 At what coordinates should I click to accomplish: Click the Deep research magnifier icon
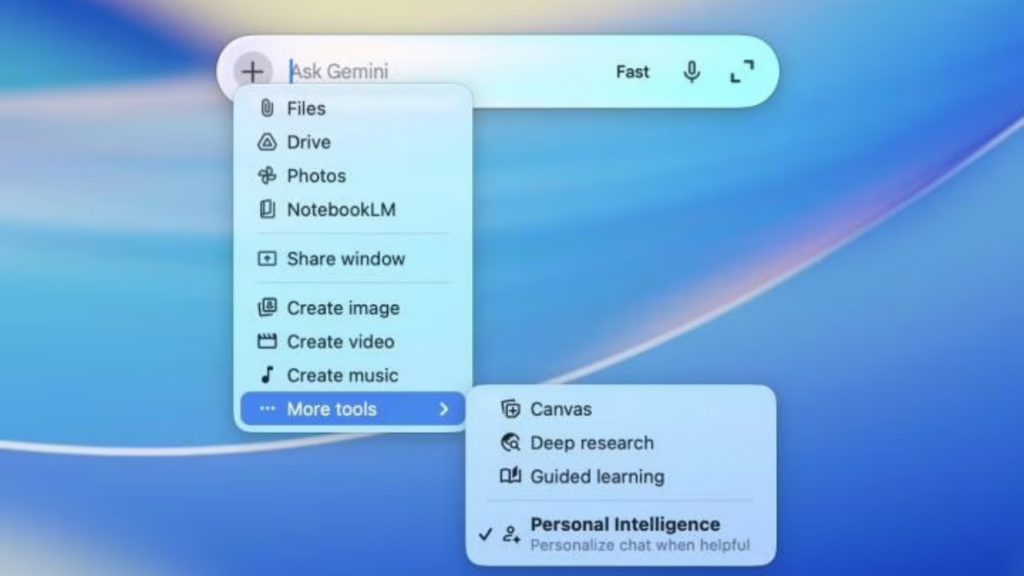[x=510, y=442]
